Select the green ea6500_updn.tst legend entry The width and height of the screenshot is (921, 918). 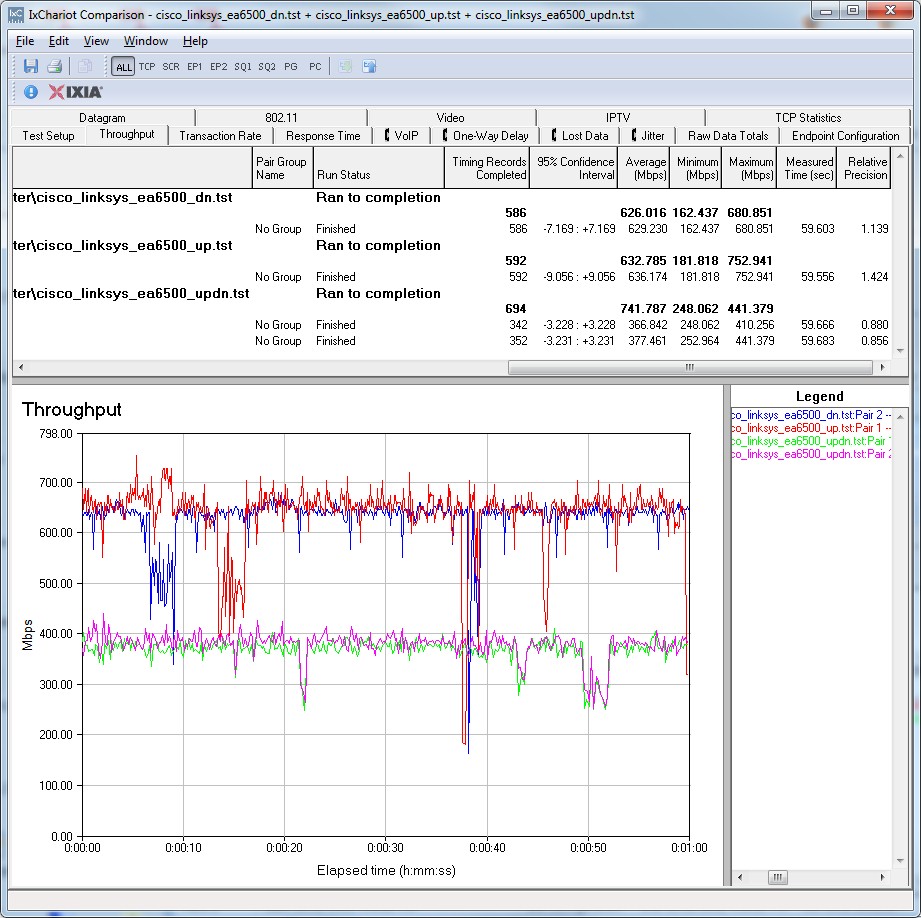pos(811,441)
